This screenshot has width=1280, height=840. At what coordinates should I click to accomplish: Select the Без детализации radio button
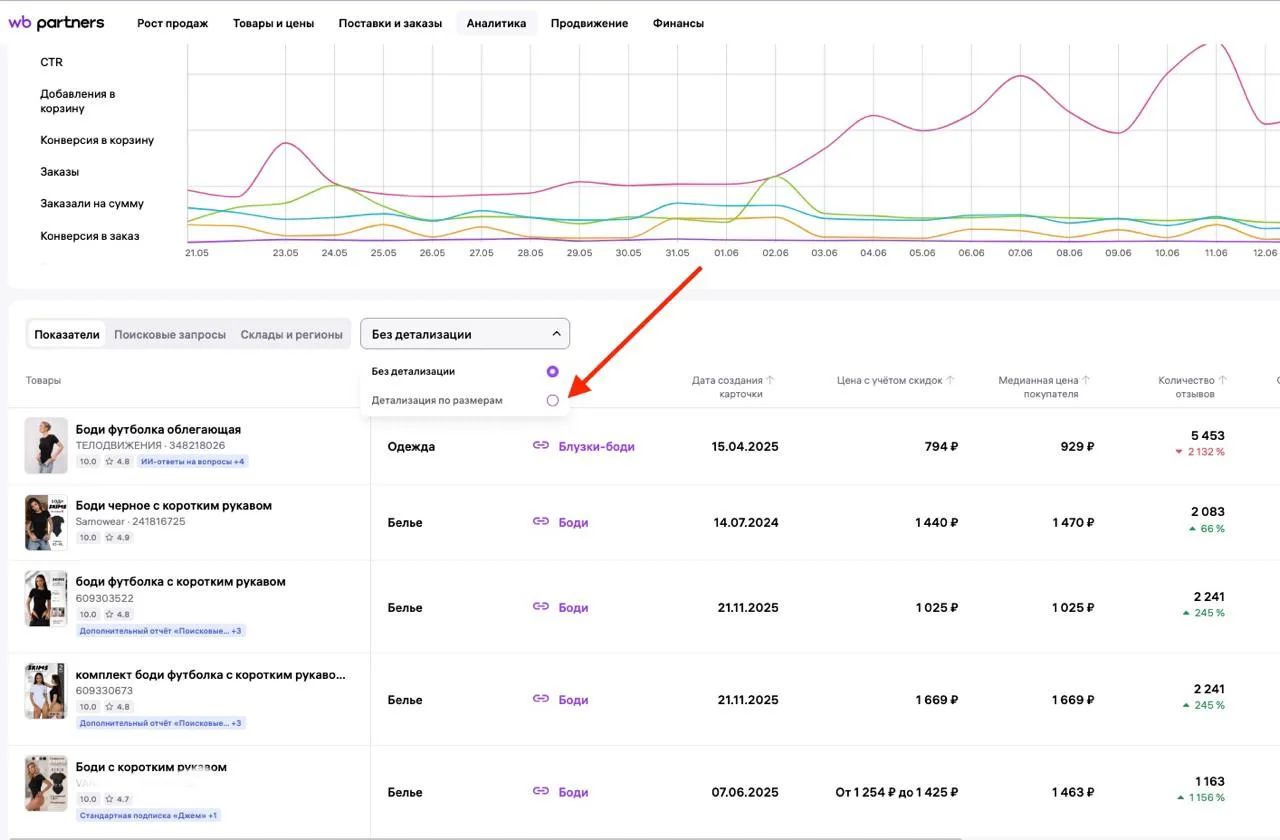[x=553, y=371]
